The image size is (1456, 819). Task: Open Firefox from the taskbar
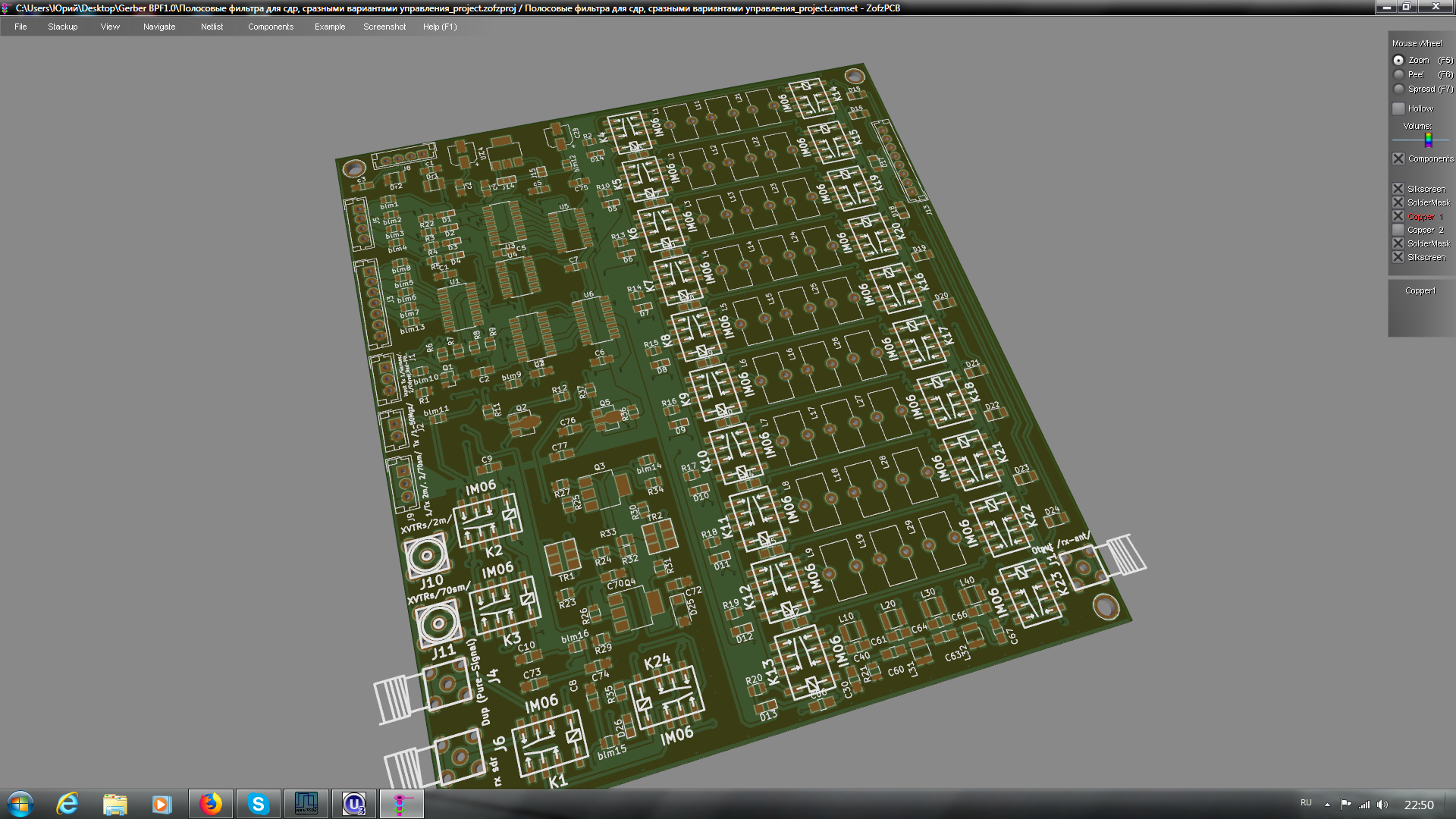coord(210,804)
